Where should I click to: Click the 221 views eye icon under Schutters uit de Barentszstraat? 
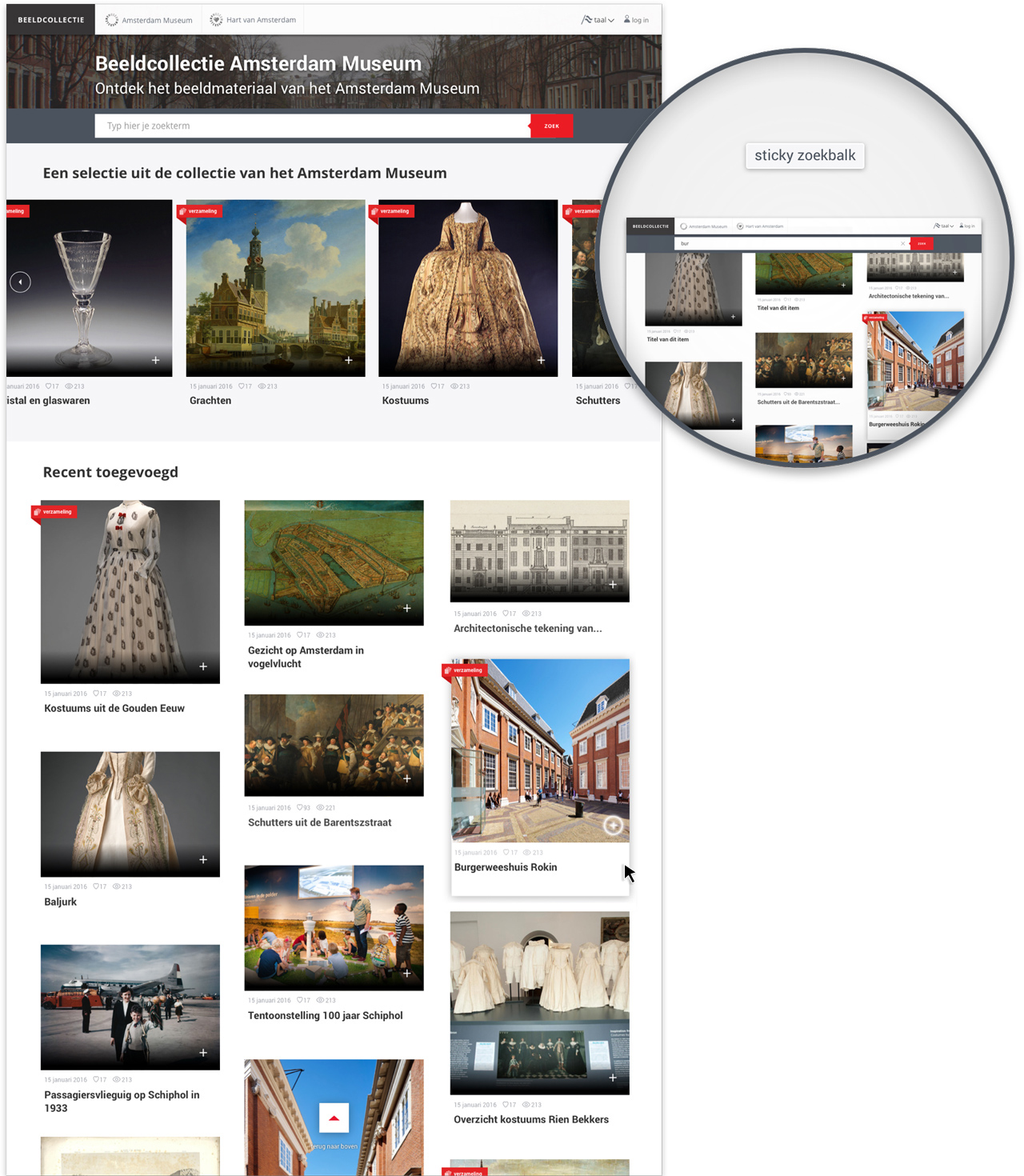(x=320, y=808)
